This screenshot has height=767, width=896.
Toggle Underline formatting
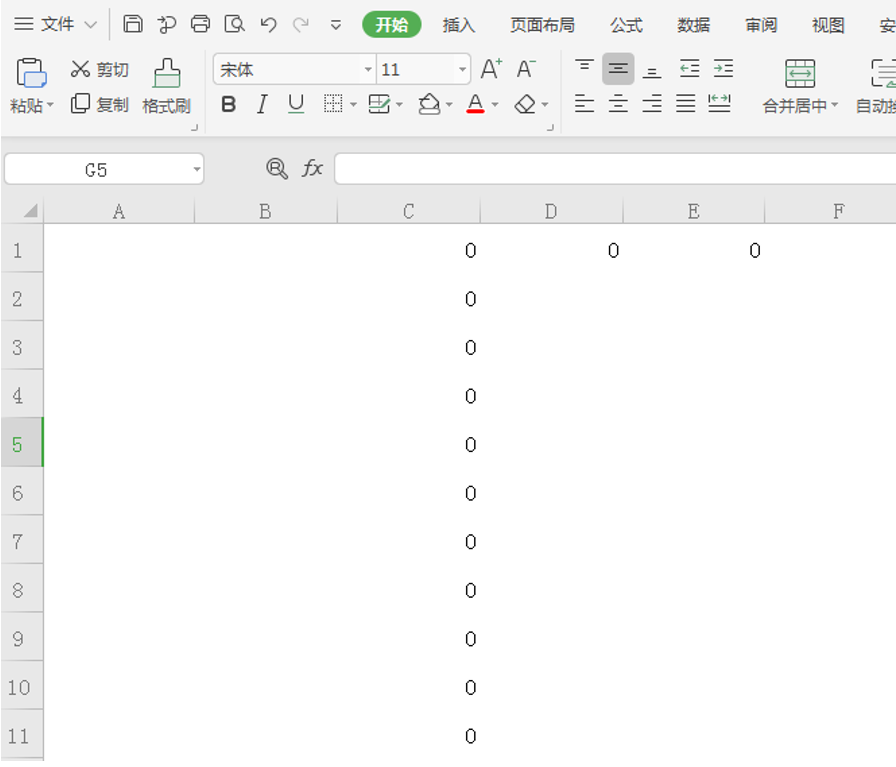[x=295, y=104]
